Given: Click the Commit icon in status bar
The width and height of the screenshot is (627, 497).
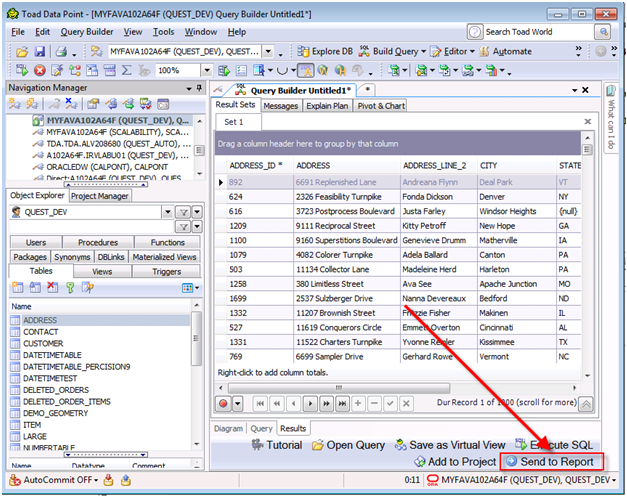Looking at the screenshot, I should 108,480.
